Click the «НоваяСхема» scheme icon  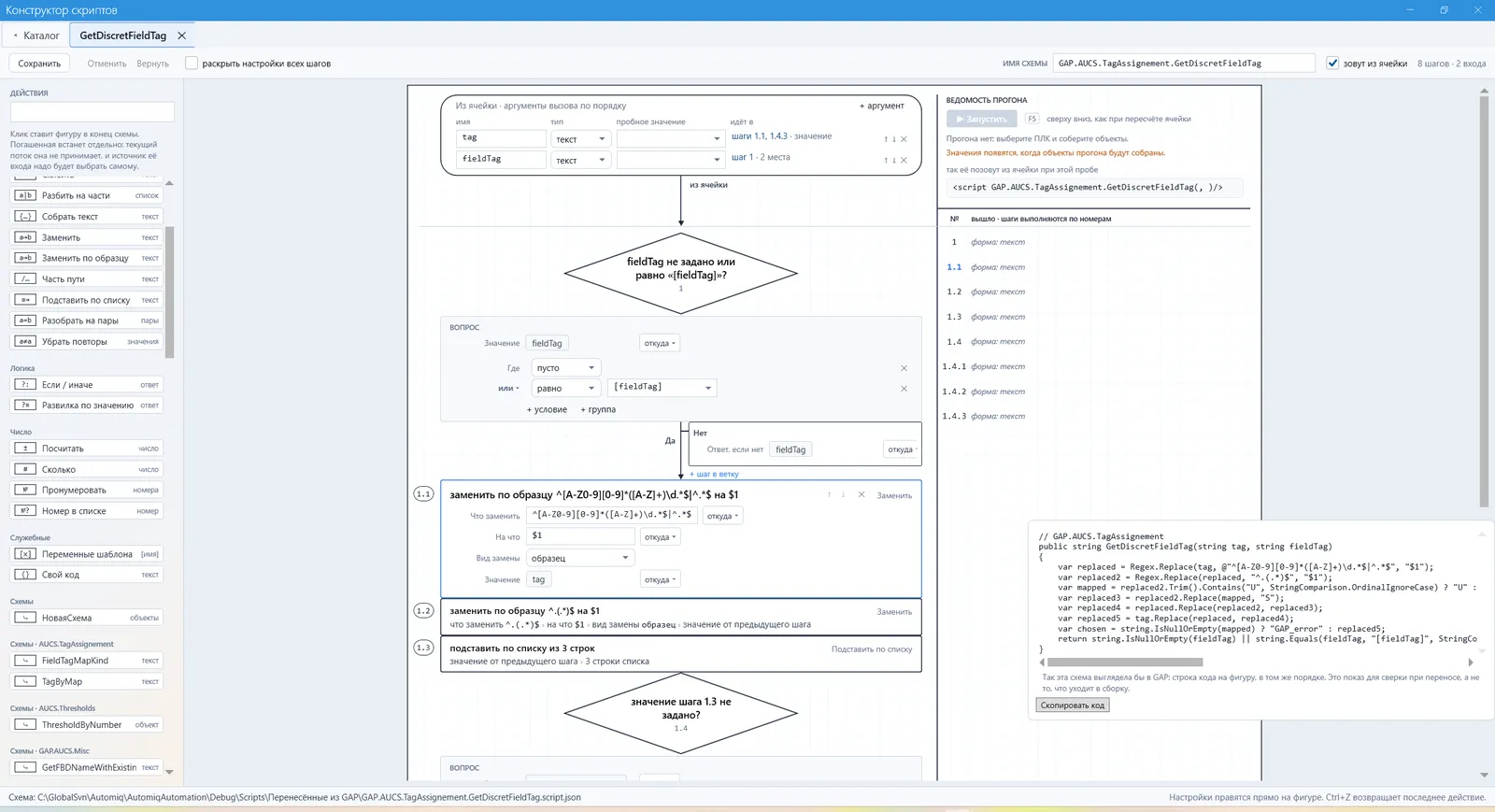[x=26, y=618]
